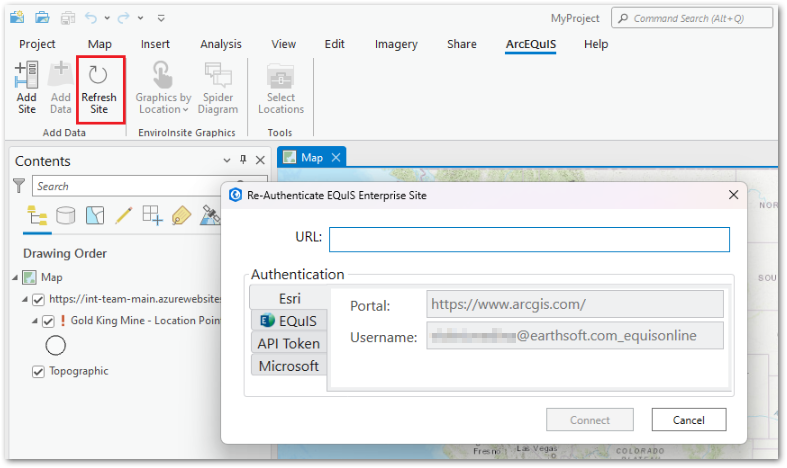Toggle Gold King Mine layer visibility checkbox
The width and height of the screenshot is (787, 468).
(48, 321)
